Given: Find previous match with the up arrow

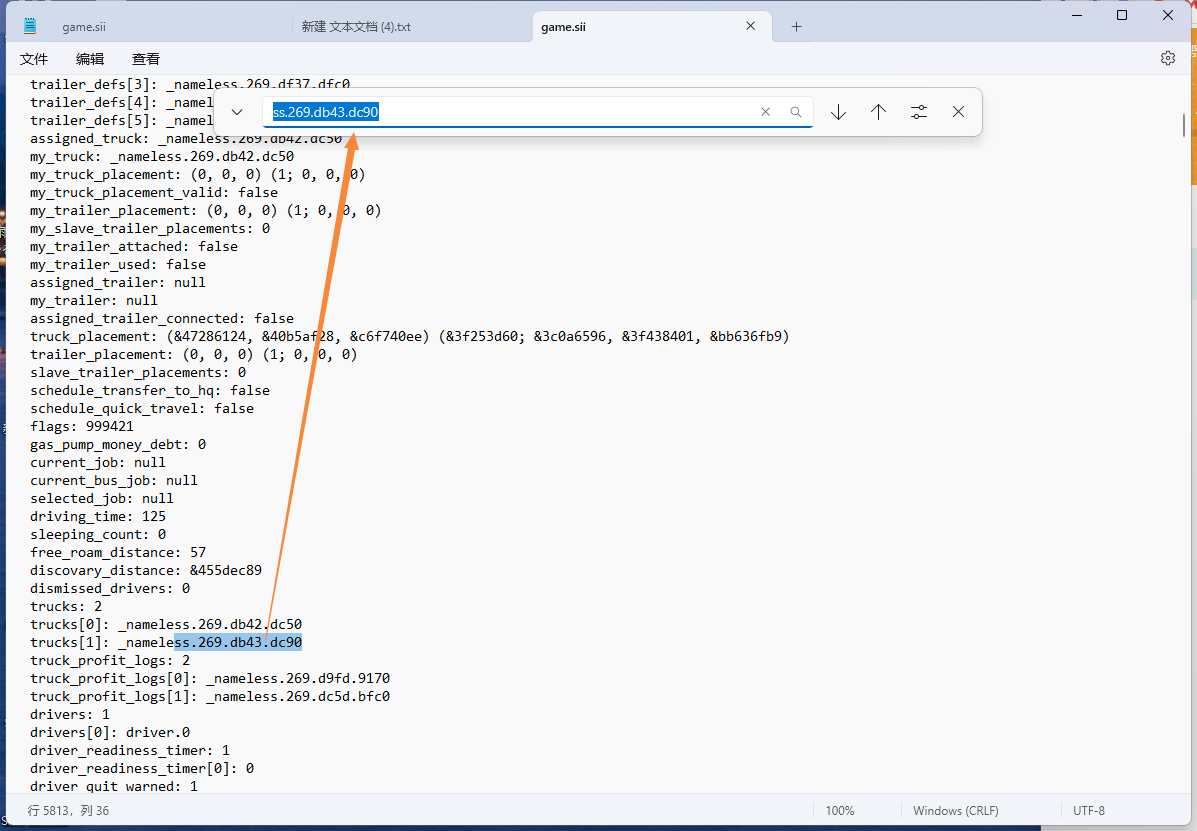Looking at the screenshot, I should [879, 112].
